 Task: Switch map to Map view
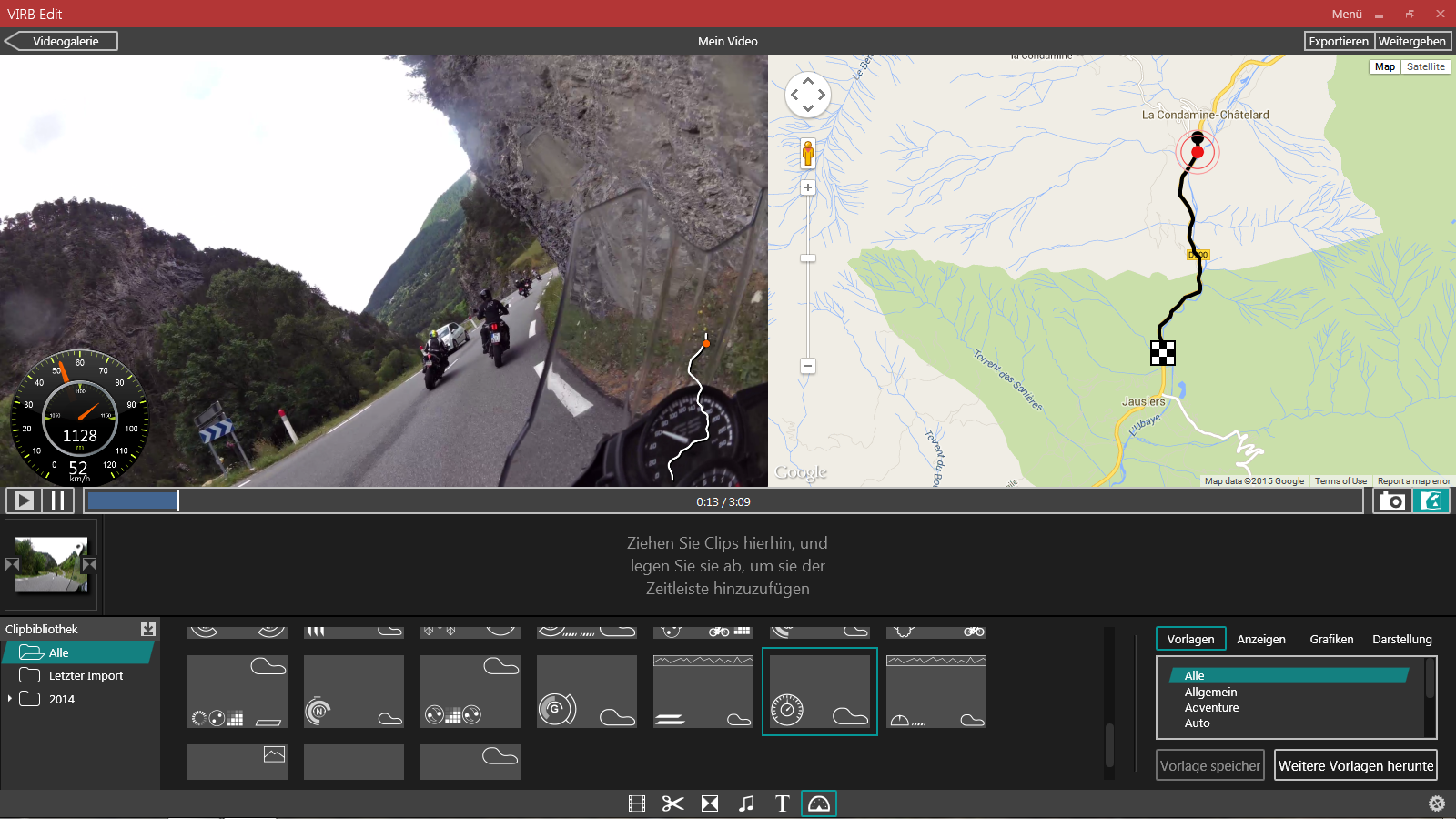coord(1385,66)
